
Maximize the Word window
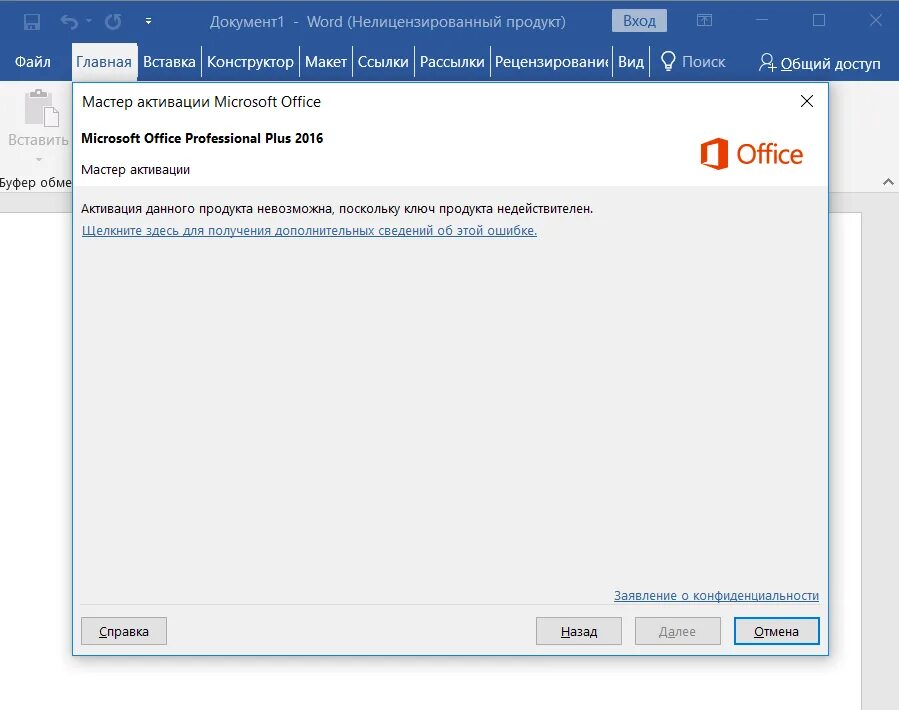pos(819,21)
